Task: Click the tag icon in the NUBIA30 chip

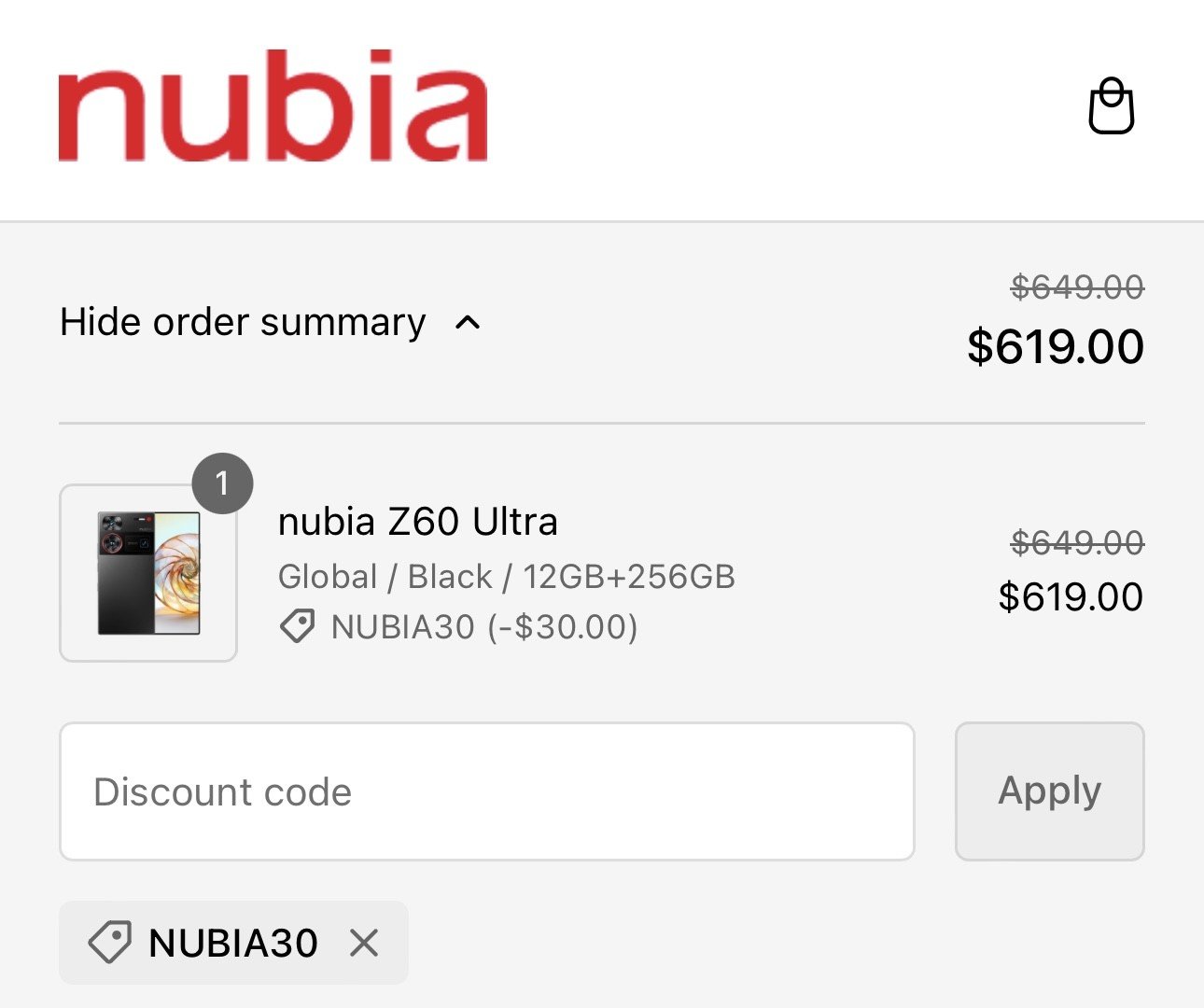Action: tap(109, 942)
